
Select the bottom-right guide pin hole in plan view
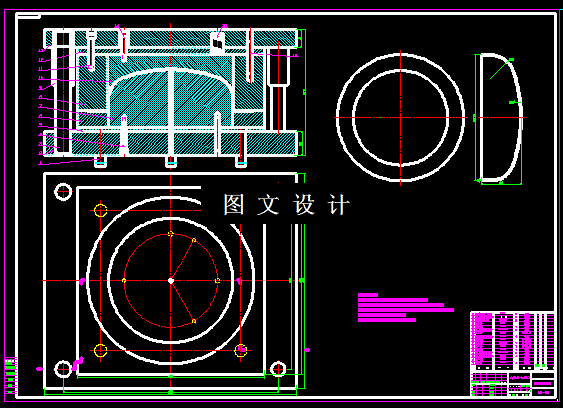pyautogui.click(x=278, y=369)
